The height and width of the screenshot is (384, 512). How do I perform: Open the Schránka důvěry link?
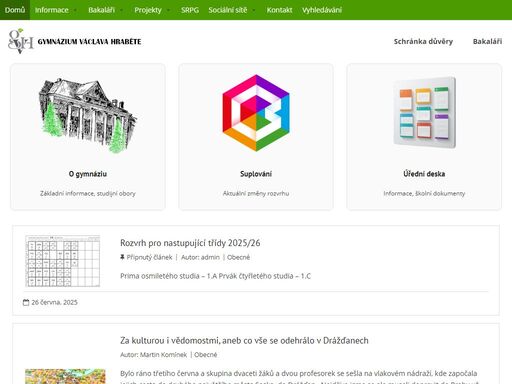(x=423, y=41)
